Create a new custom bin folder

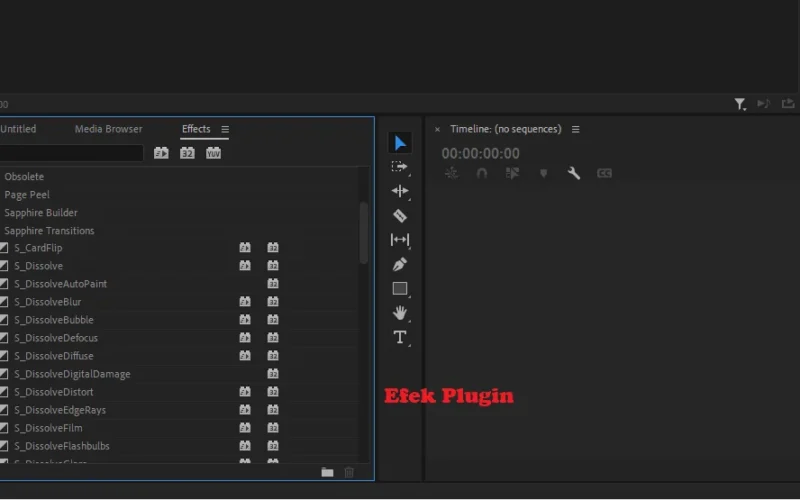(x=328, y=472)
